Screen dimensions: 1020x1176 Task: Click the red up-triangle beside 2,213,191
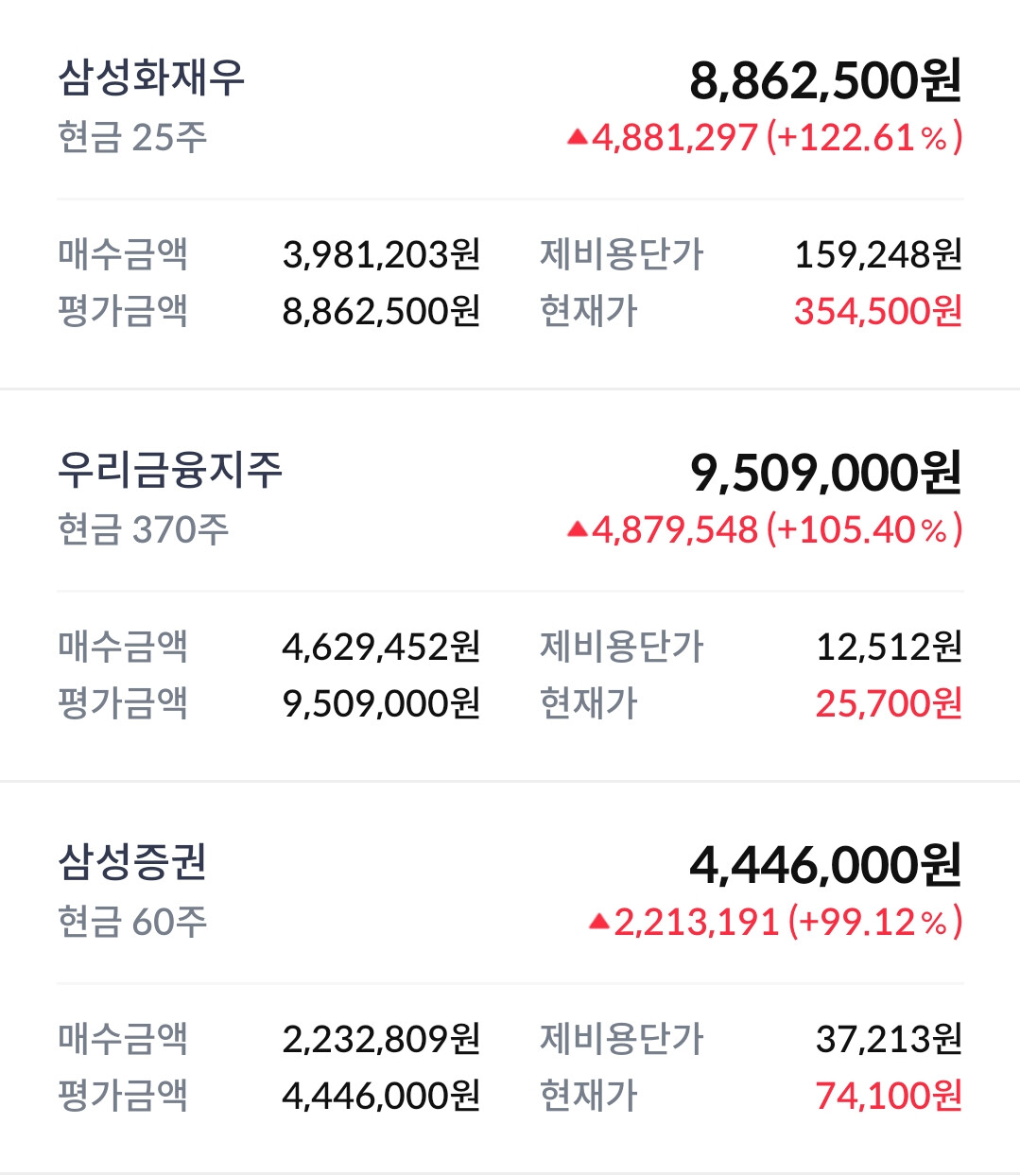599,922
